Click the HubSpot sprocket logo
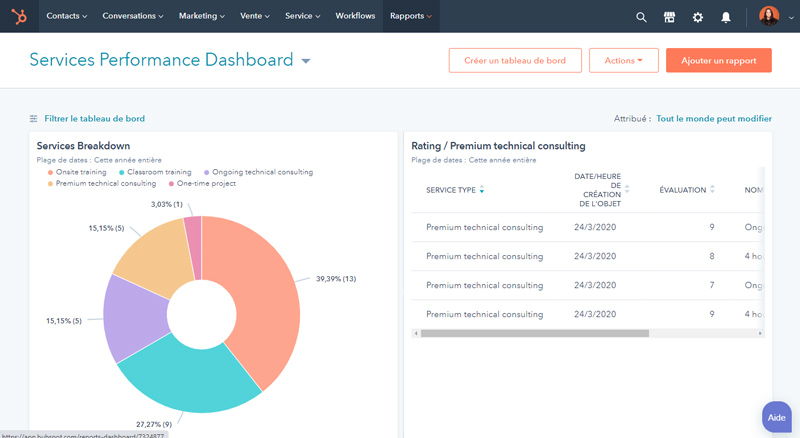The width and height of the screenshot is (800, 438). click(x=19, y=16)
